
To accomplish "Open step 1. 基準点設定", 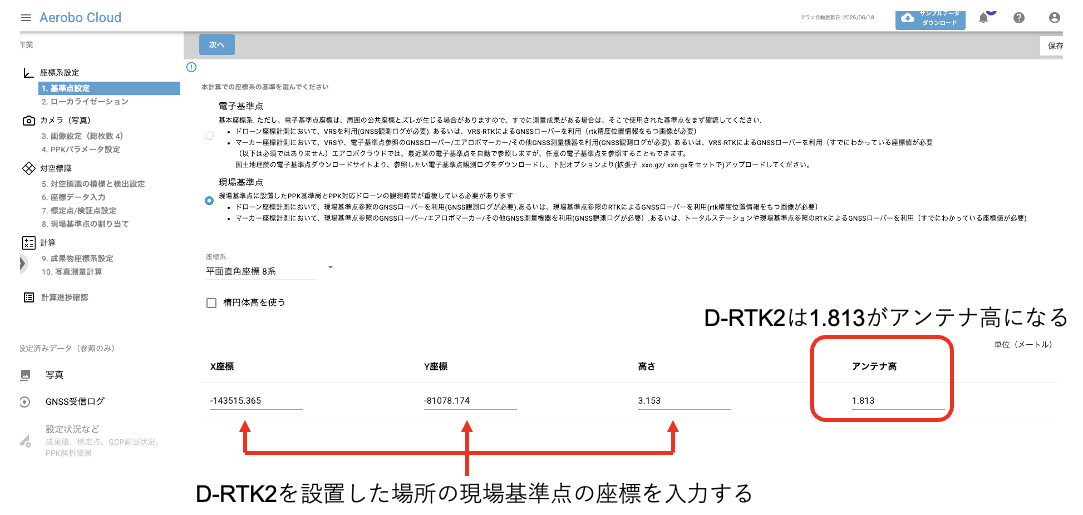I will click(109, 88).
